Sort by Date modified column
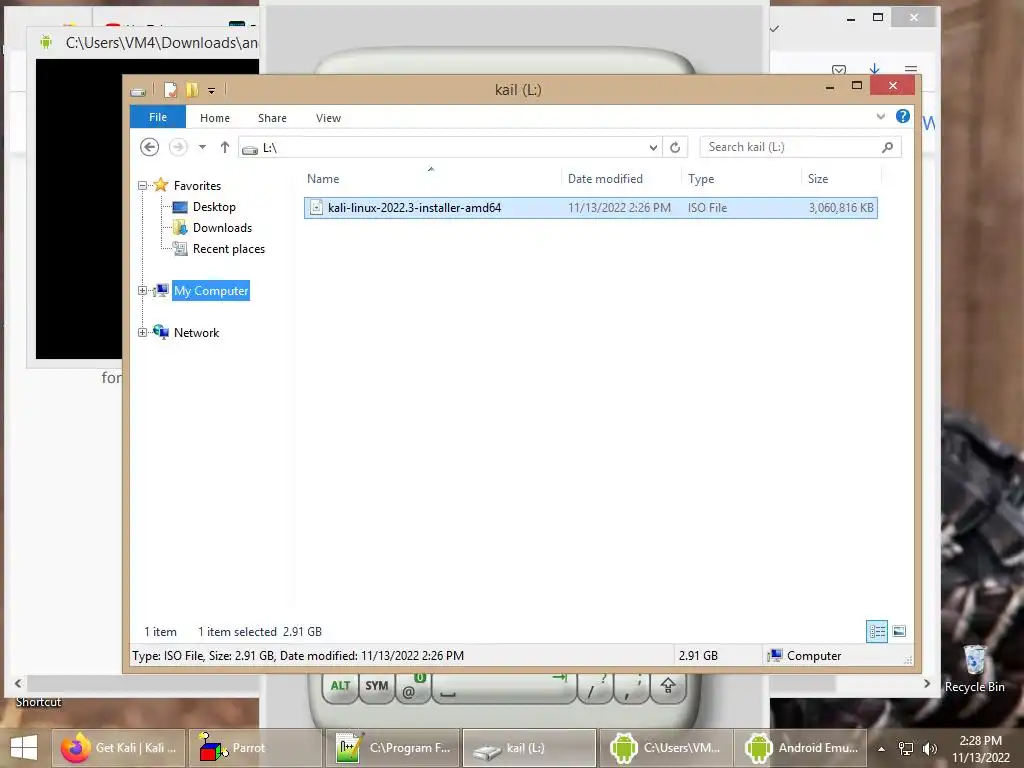The width and height of the screenshot is (1024, 768). pyautogui.click(x=620, y=179)
